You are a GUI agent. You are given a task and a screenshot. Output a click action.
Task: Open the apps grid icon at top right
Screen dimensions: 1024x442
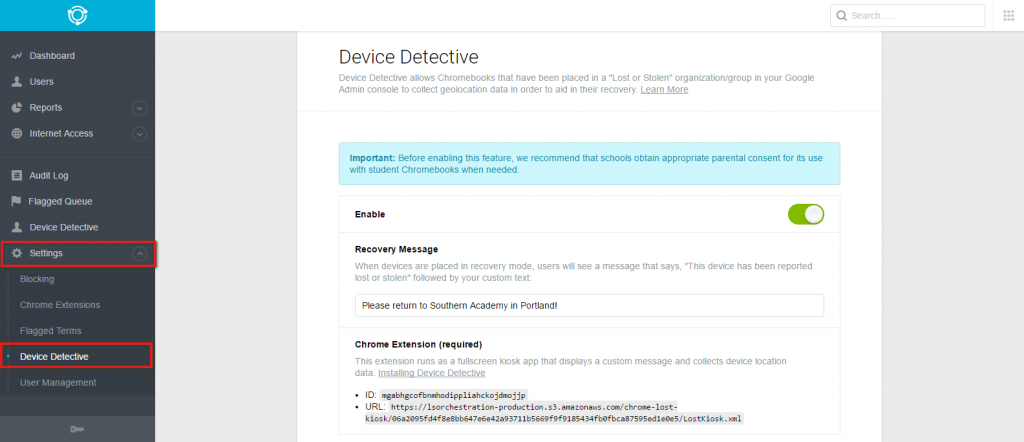click(1009, 16)
